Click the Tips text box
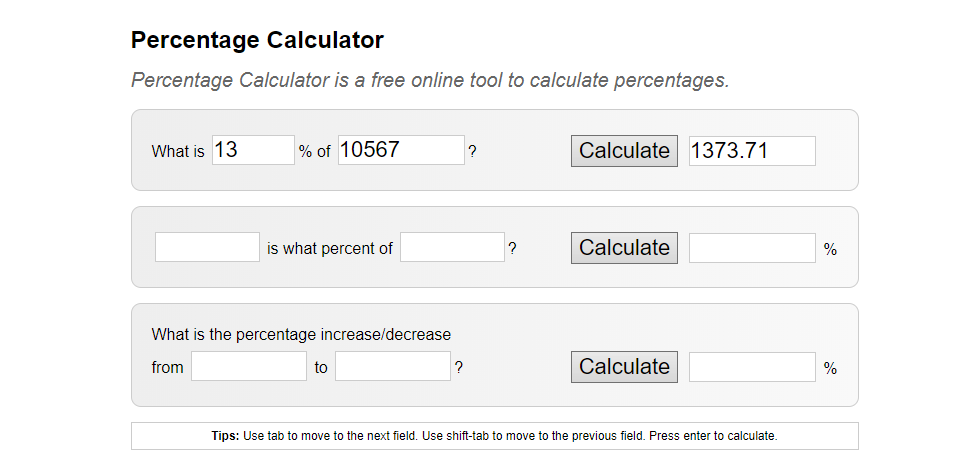The image size is (979, 462). coord(494,436)
